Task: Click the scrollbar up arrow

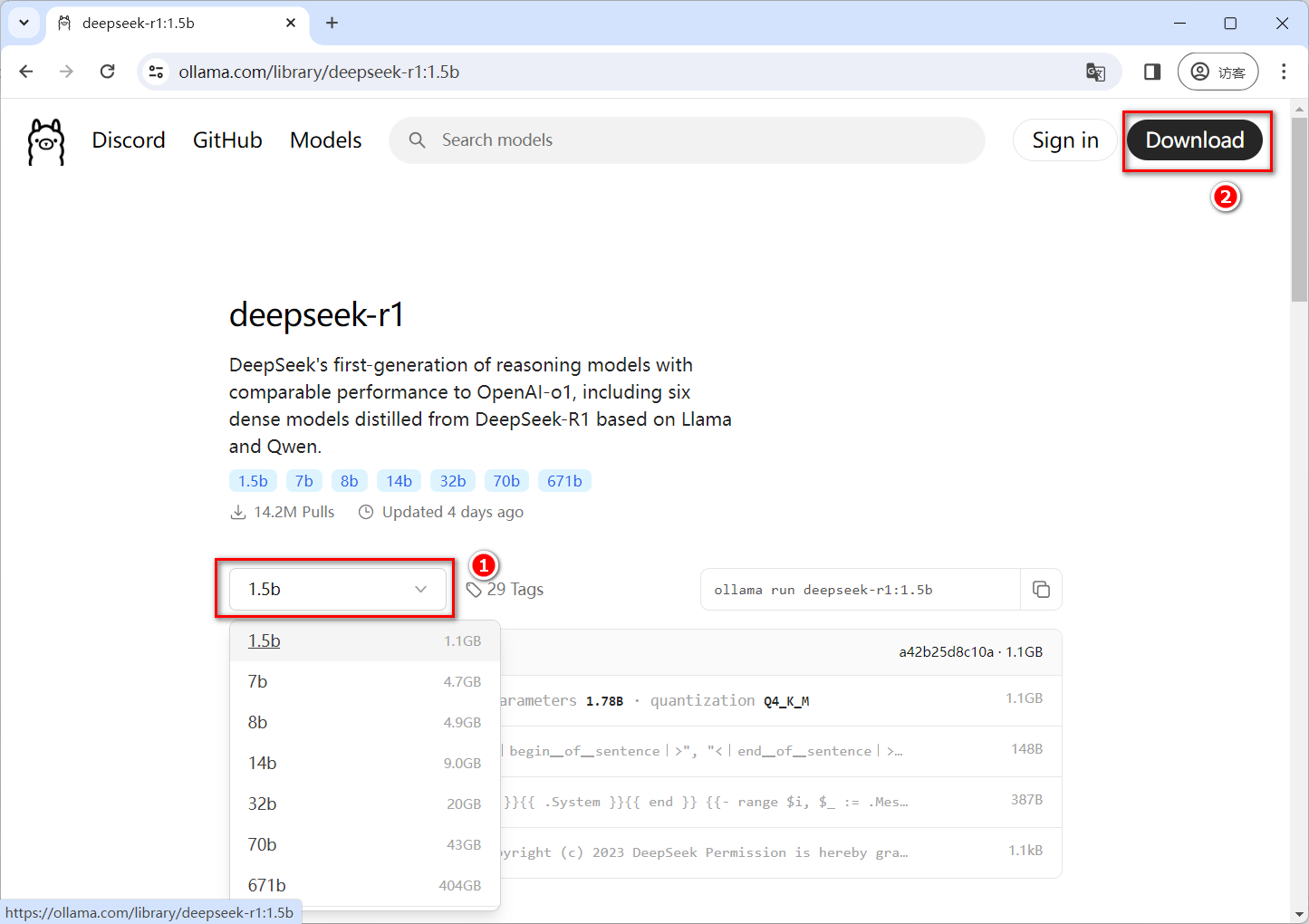Action: point(1300,108)
